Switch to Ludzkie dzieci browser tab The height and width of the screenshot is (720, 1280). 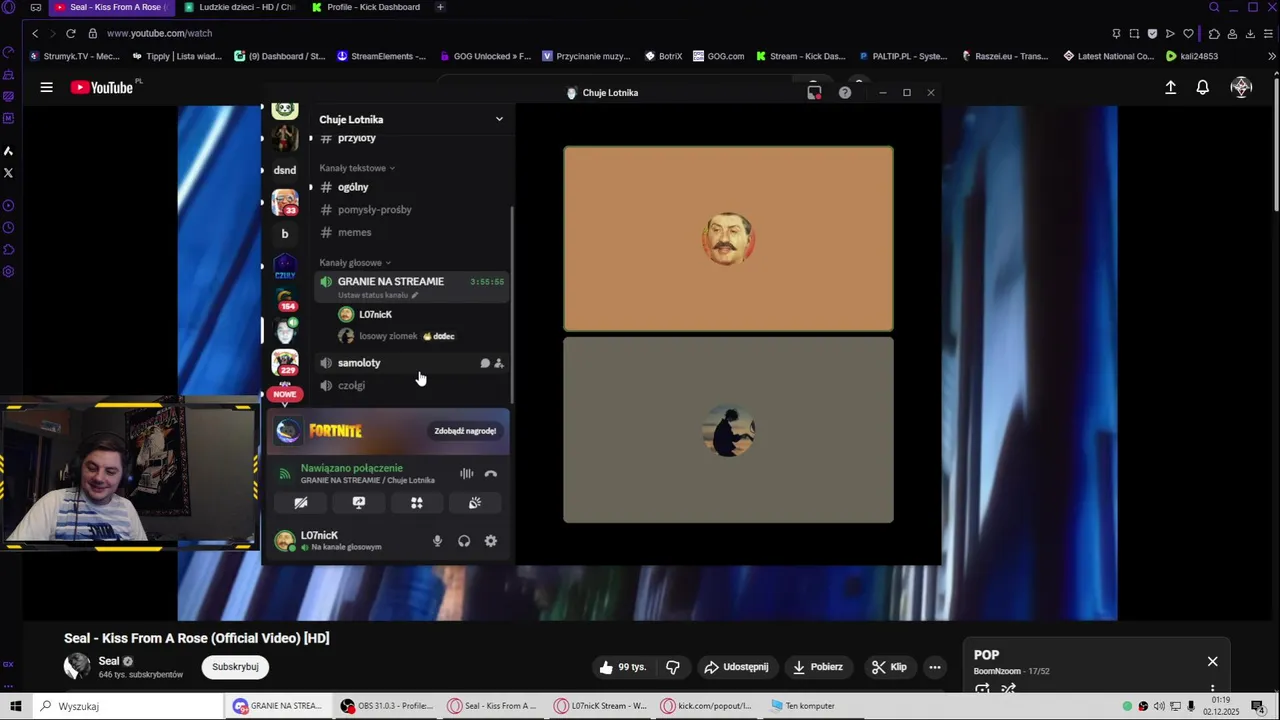pyautogui.click(x=240, y=7)
